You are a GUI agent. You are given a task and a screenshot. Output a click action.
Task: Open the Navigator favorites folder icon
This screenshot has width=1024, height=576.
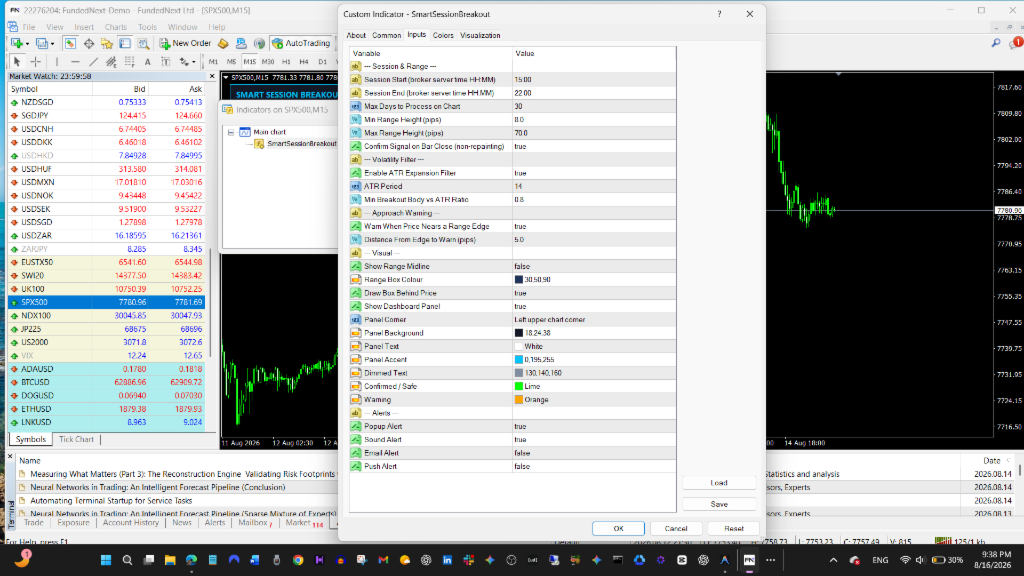point(106,43)
